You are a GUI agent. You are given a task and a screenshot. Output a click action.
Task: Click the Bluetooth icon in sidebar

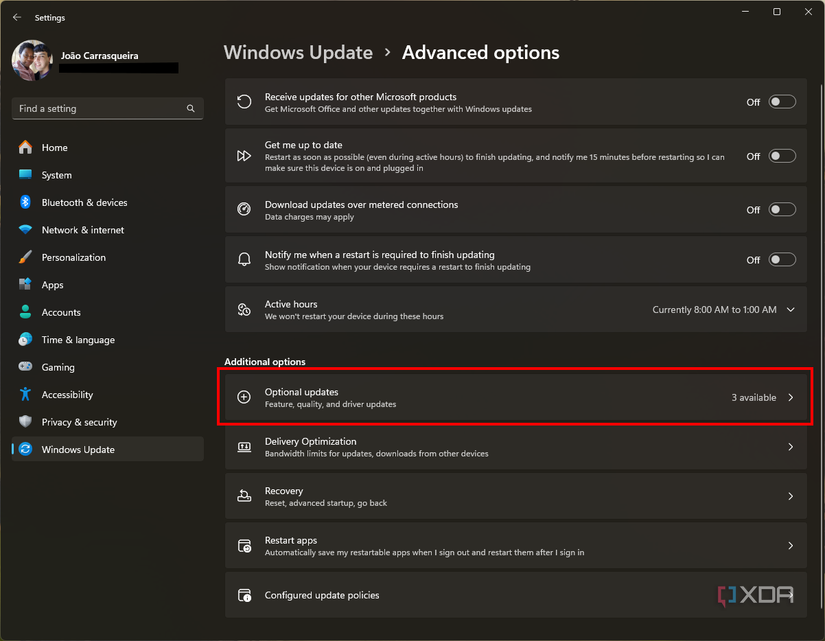(25, 202)
